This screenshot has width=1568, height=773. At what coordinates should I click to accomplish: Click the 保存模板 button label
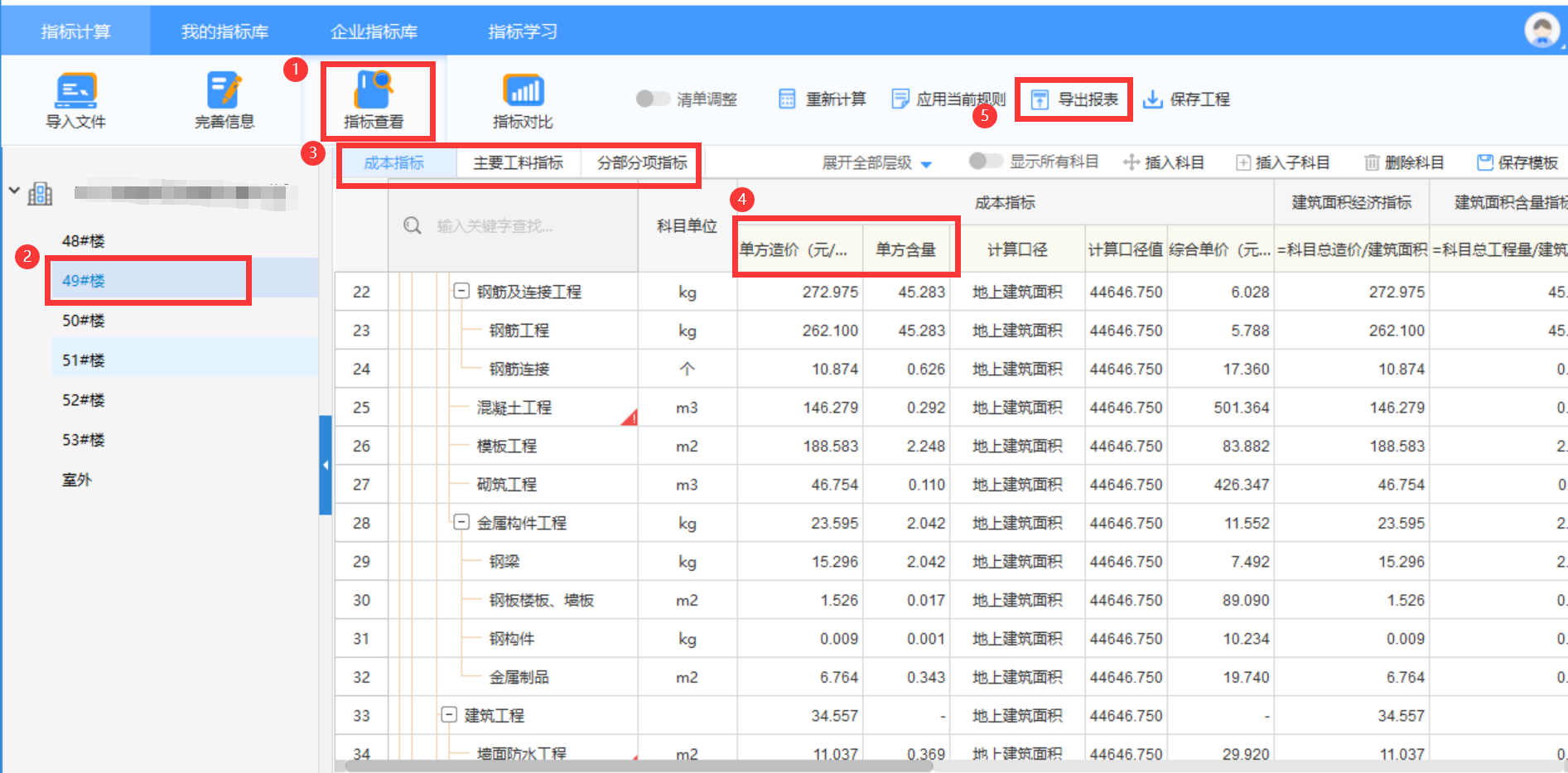[x=1528, y=162]
